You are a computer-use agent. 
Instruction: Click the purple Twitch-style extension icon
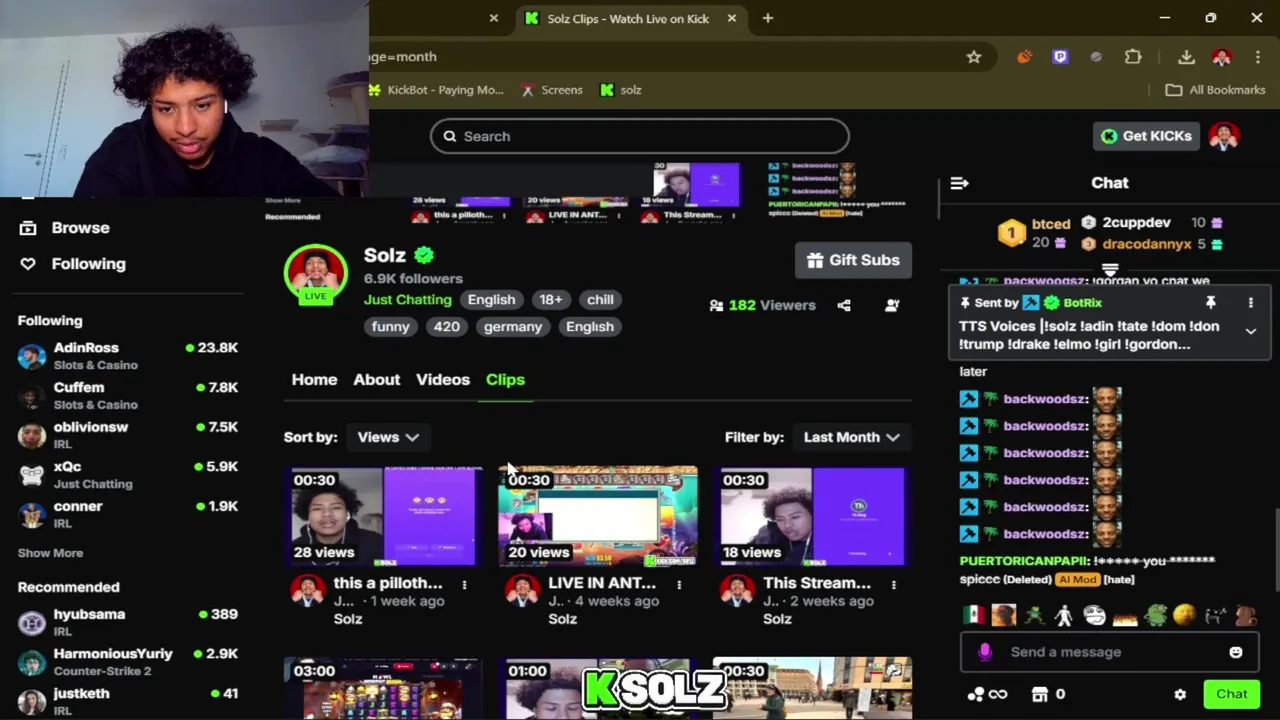tap(1060, 57)
